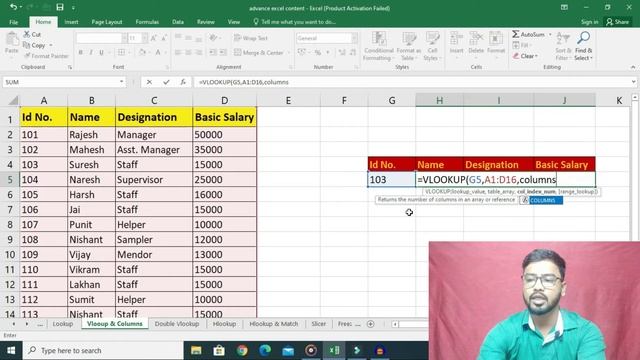640x360 pixels.
Task: Open Windows Start menu
Action: point(11,350)
